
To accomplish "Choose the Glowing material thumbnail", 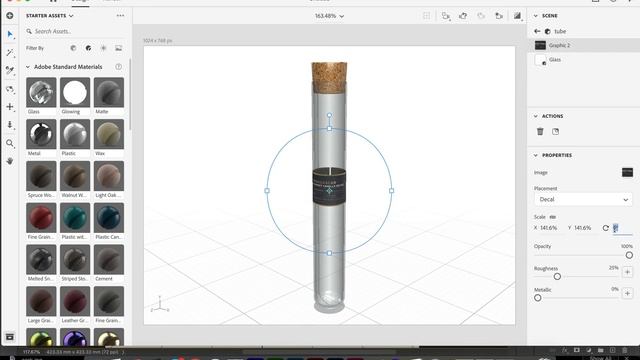I will (x=75, y=92).
